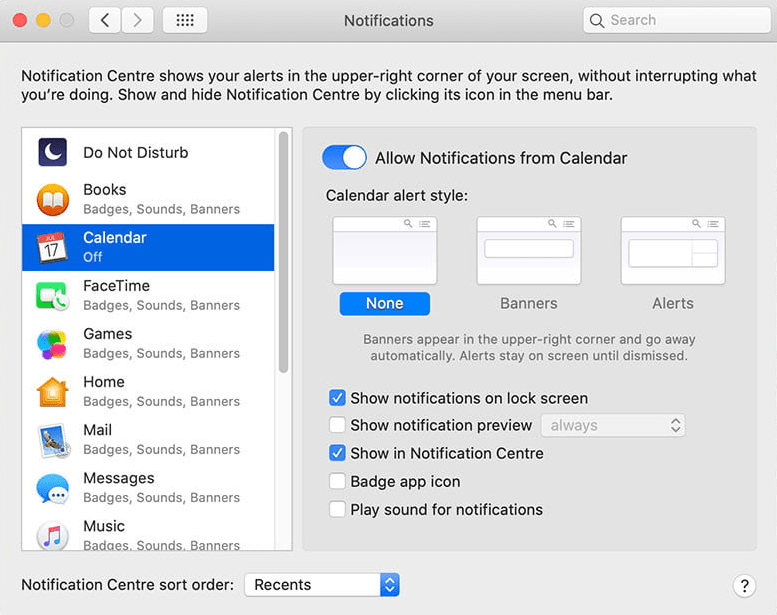Go back with the left arrow button
This screenshot has width=777, height=615.
(x=105, y=20)
